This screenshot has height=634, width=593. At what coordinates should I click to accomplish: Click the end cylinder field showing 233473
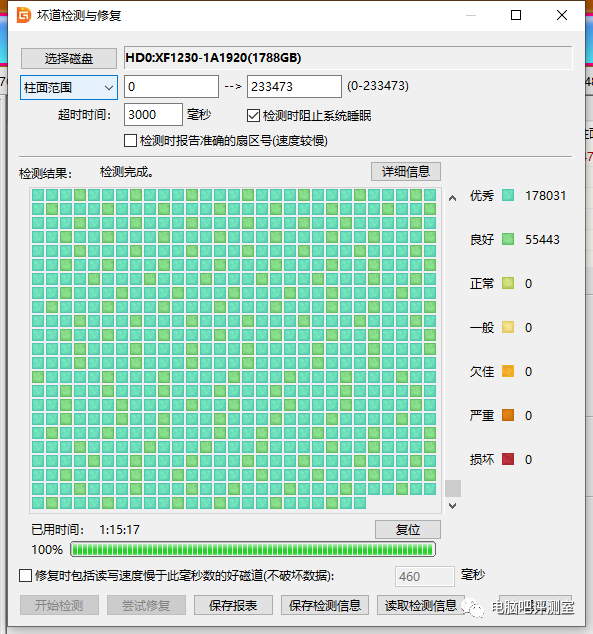(x=294, y=87)
